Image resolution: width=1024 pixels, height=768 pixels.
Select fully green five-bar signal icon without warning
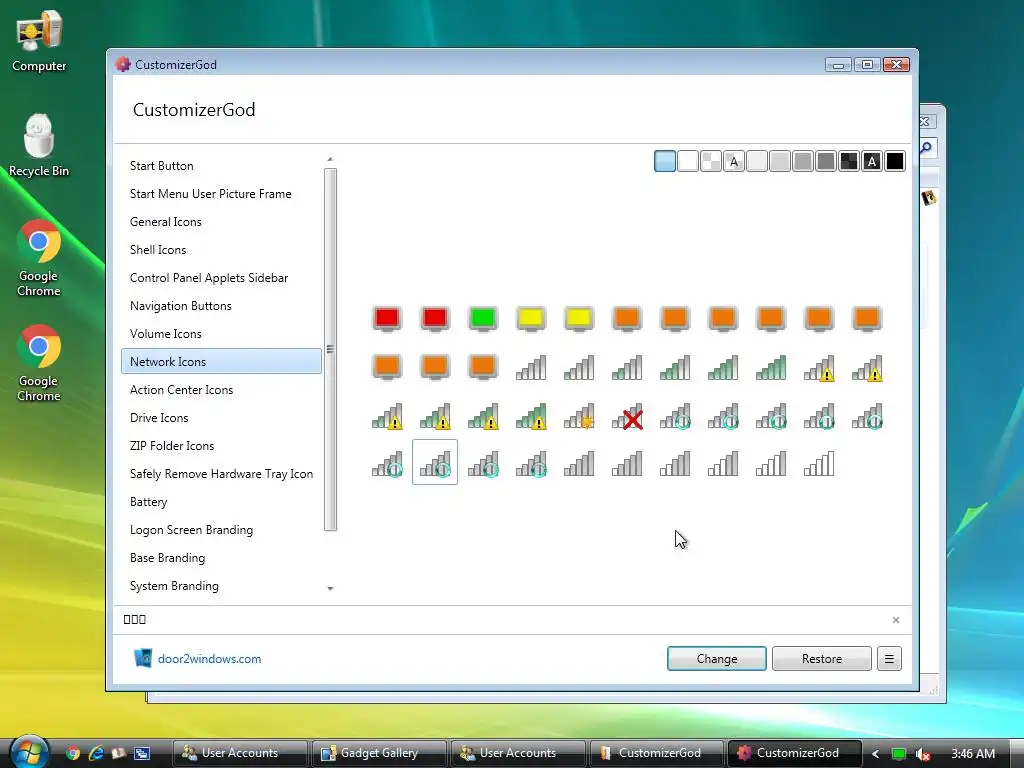[x=771, y=368]
